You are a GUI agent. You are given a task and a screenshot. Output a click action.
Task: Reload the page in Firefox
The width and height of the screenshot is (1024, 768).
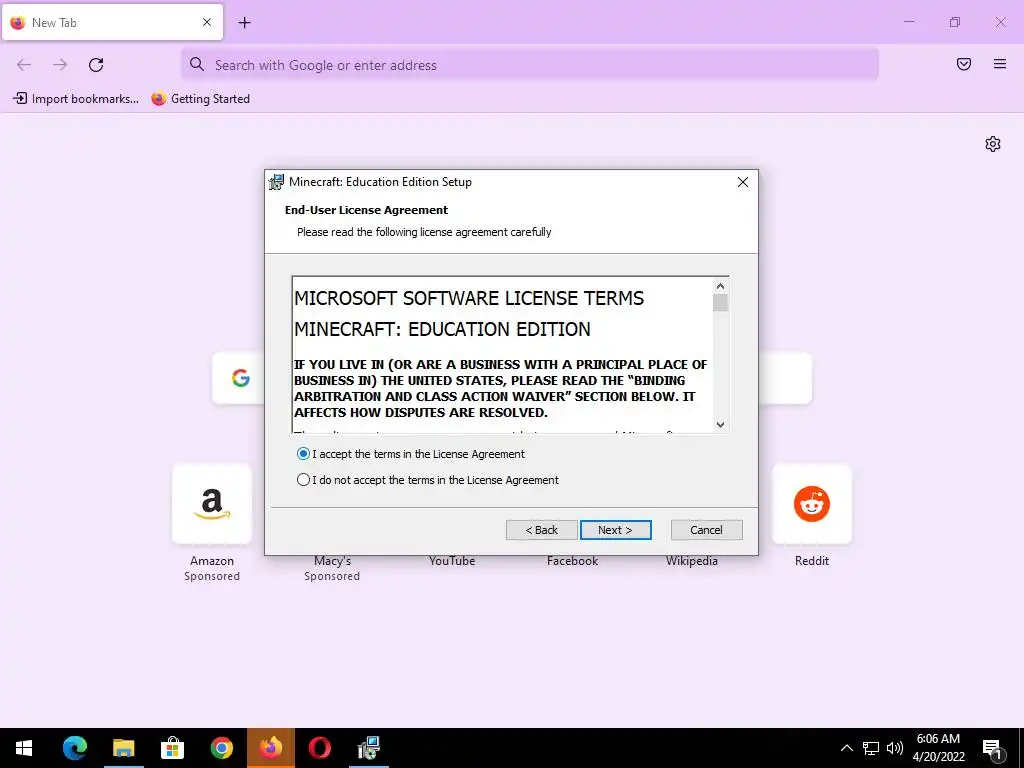click(96, 65)
